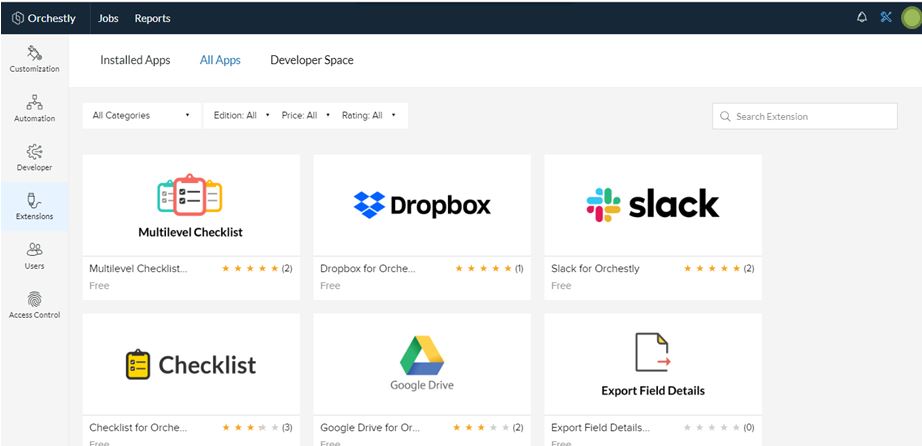The width and height of the screenshot is (922, 446).
Task: Open Access Control in the sidebar
Action: click(34, 305)
